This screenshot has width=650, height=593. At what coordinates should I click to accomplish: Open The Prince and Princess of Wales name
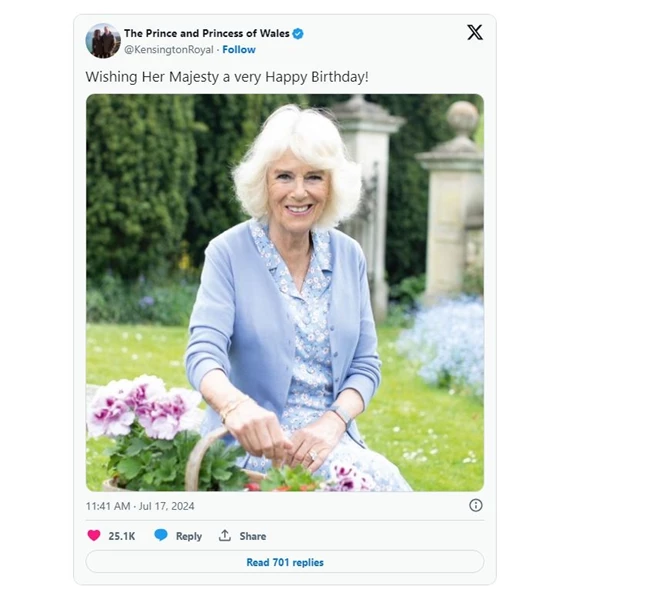pyautogui.click(x=206, y=34)
